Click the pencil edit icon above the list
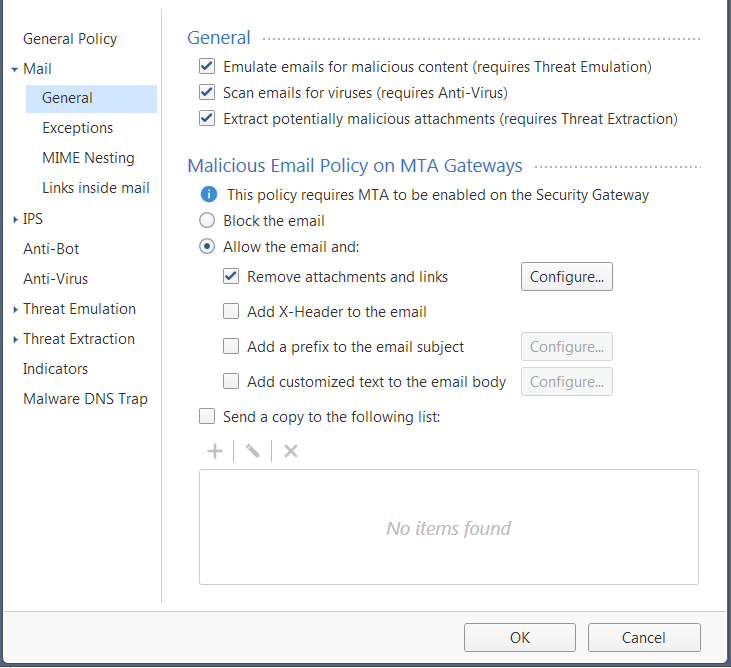 pos(253,451)
